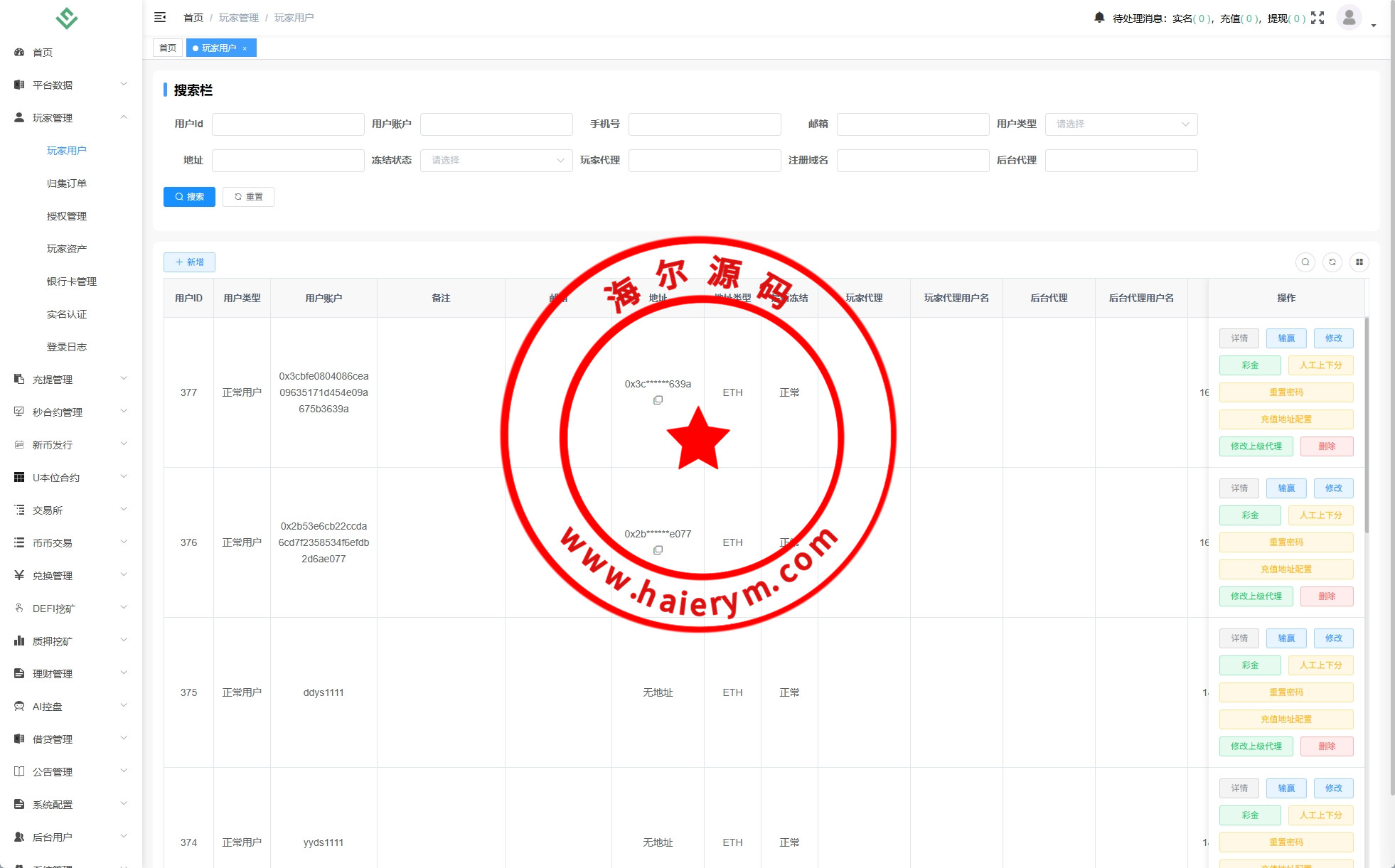Click the 用户Id input field

tap(288, 124)
